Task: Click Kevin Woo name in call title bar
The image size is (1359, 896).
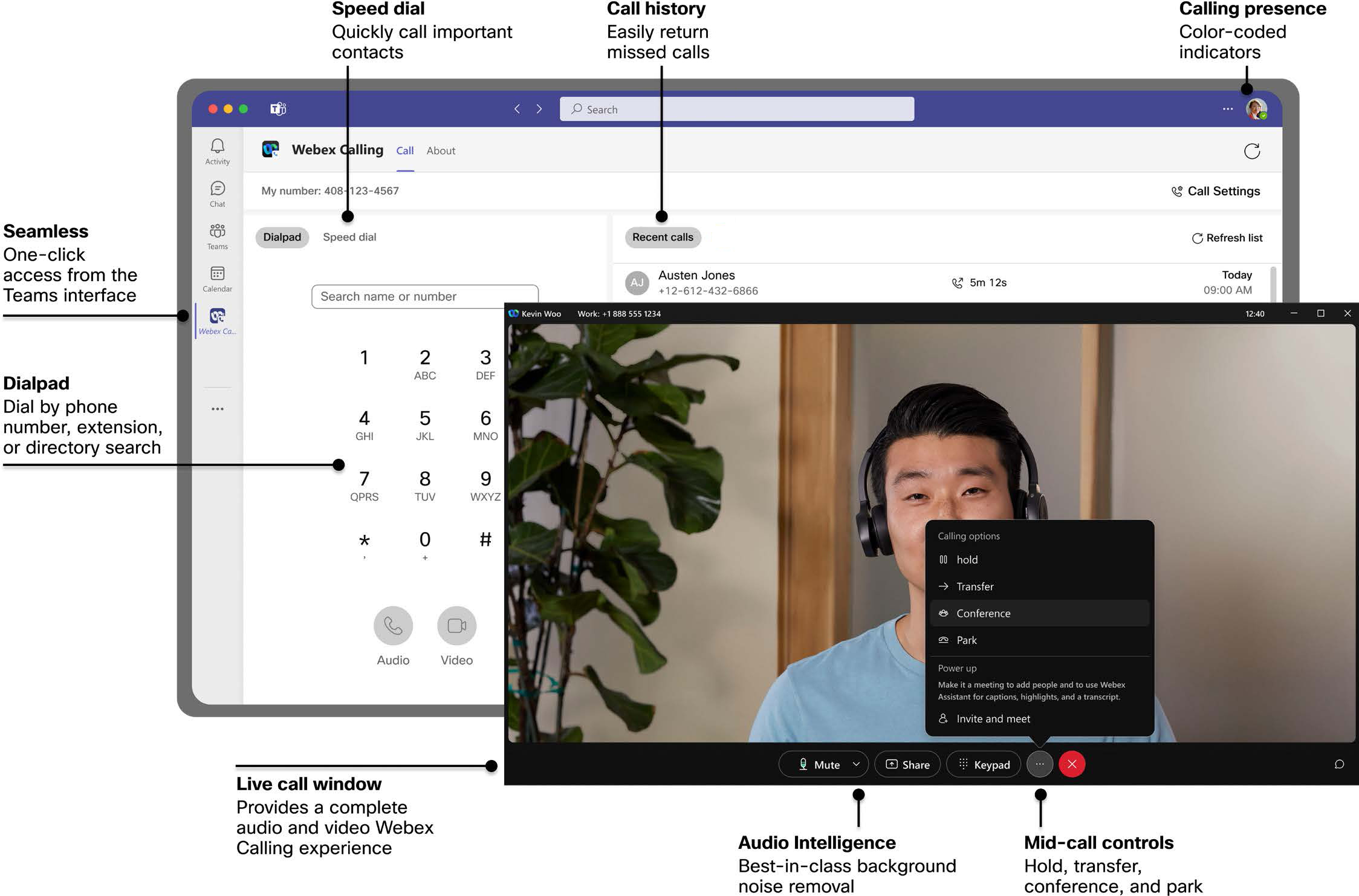Action: (x=541, y=314)
